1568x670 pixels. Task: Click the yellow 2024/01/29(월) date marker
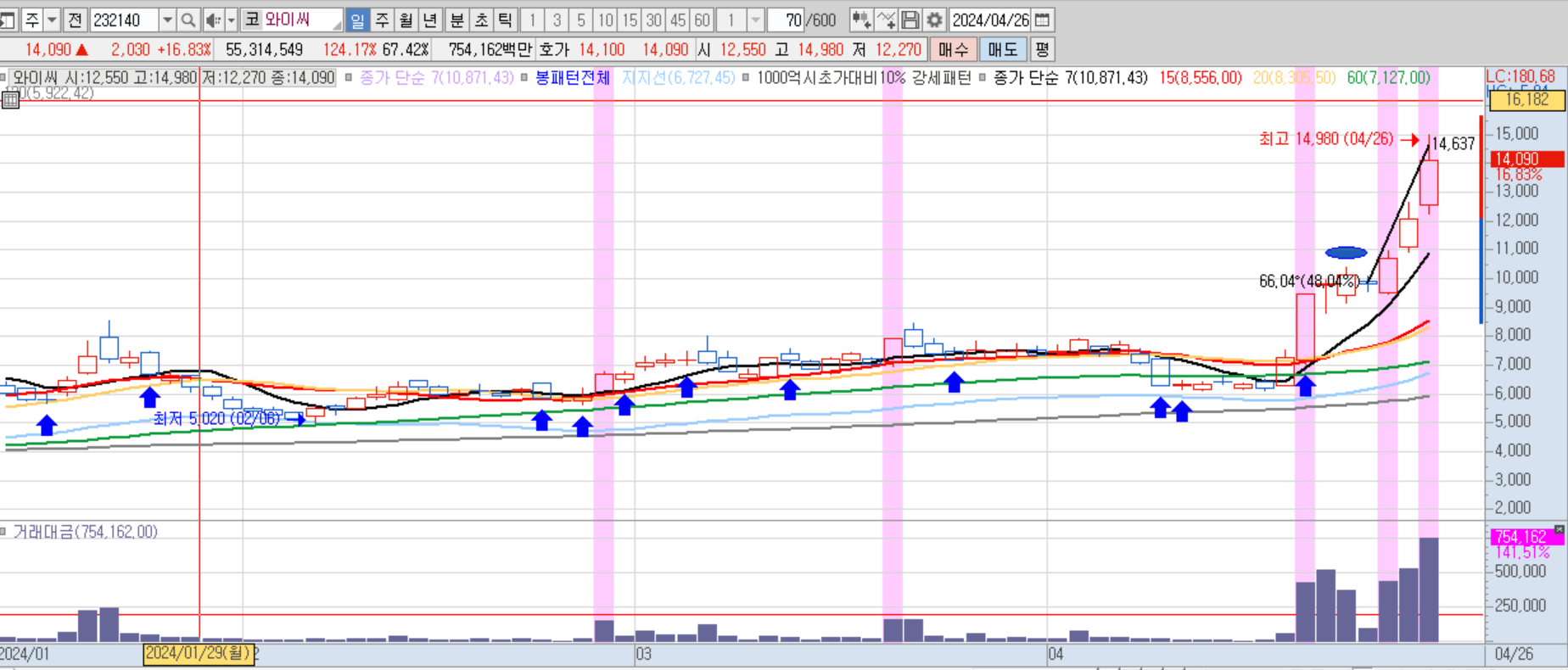[x=199, y=653]
